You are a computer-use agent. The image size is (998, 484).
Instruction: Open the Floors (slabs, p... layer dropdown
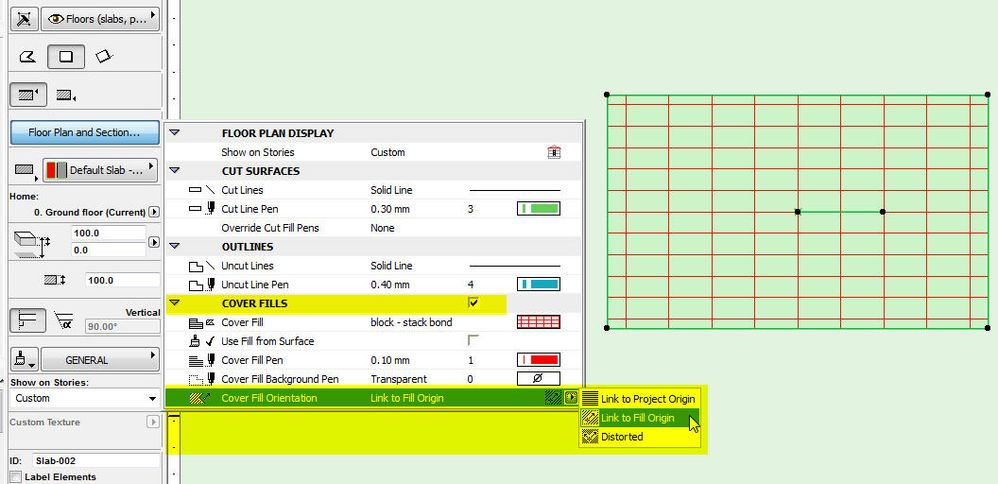100,18
